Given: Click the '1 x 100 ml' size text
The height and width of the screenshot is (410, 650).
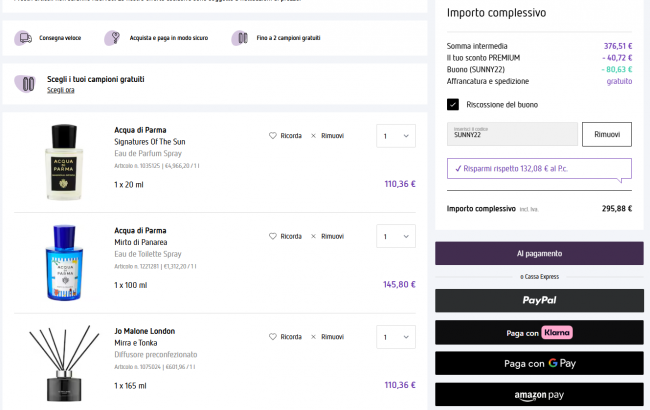Looking at the screenshot, I should [131, 285].
